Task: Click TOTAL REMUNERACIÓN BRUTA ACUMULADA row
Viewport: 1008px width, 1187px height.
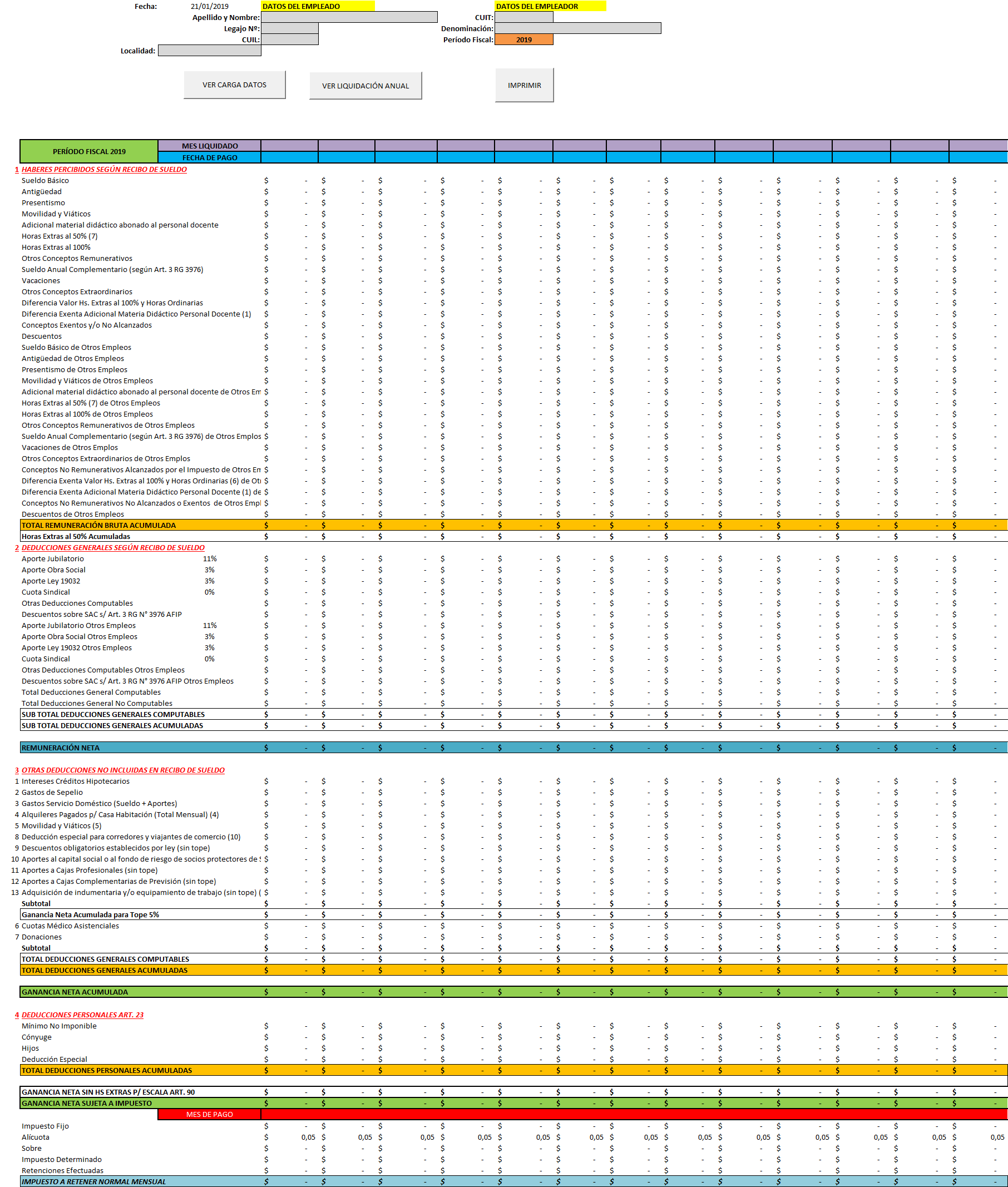Action: click(x=513, y=525)
